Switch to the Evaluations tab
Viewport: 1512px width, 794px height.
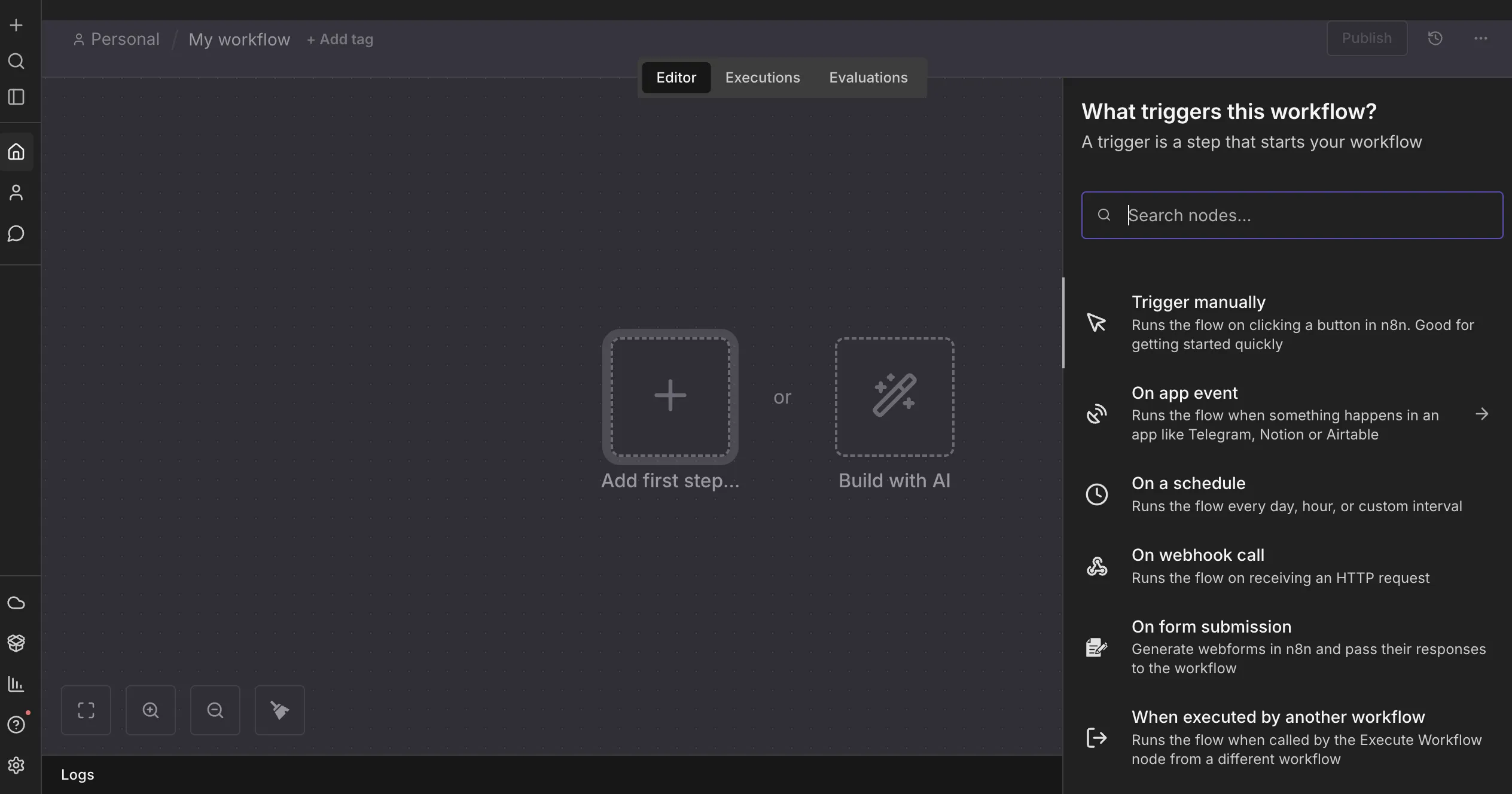(868, 77)
